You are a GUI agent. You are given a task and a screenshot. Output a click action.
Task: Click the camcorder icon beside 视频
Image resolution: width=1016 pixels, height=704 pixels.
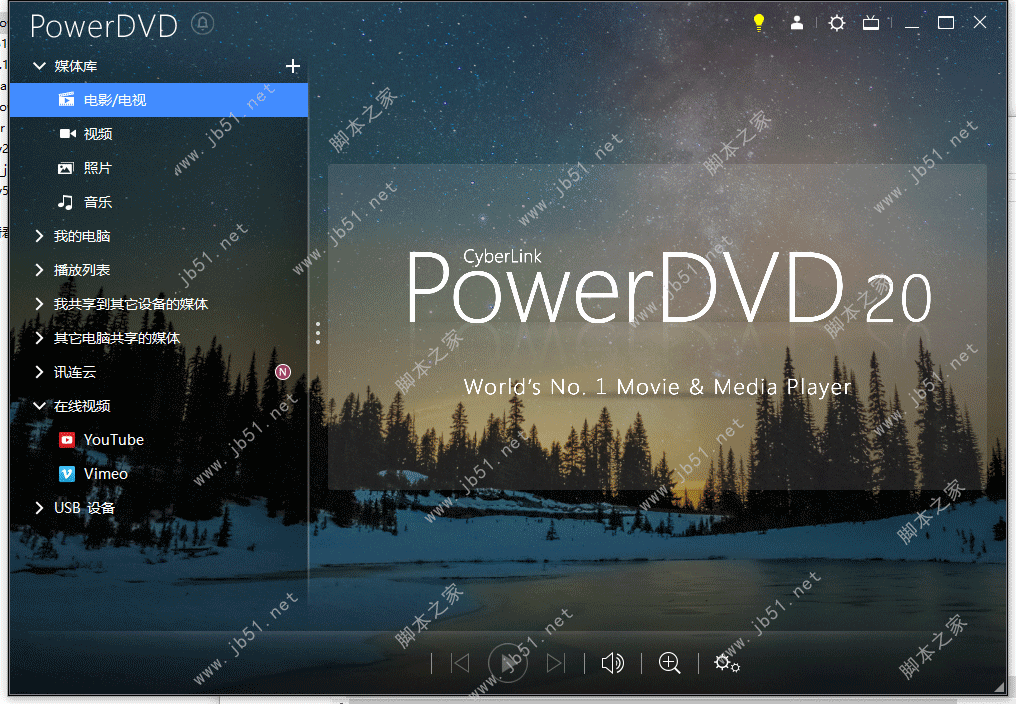67,134
